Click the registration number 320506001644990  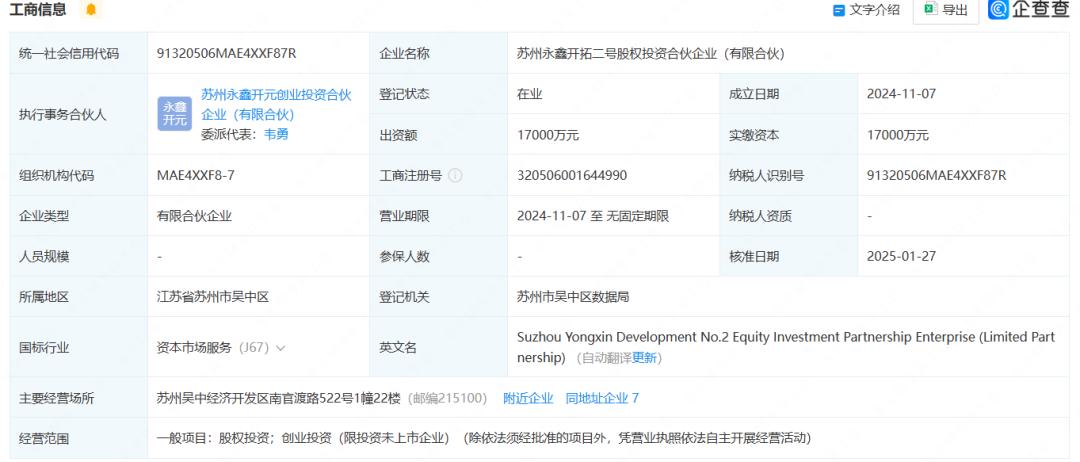[572, 175]
